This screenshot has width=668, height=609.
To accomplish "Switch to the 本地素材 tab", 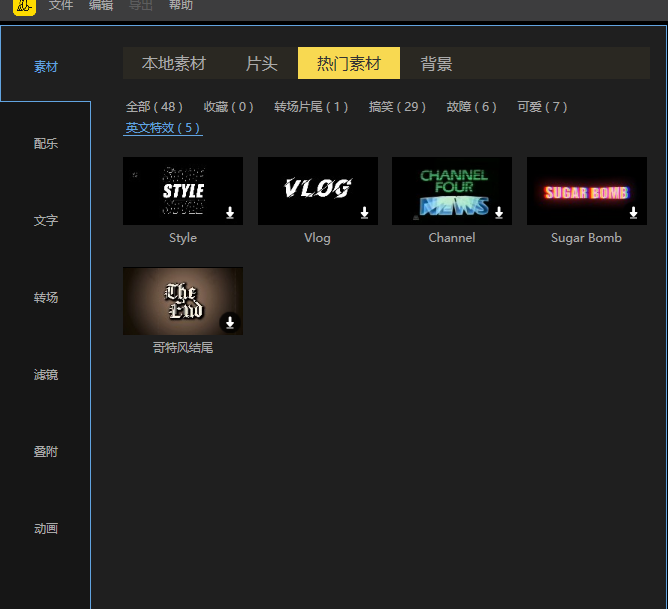I will [174, 63].
